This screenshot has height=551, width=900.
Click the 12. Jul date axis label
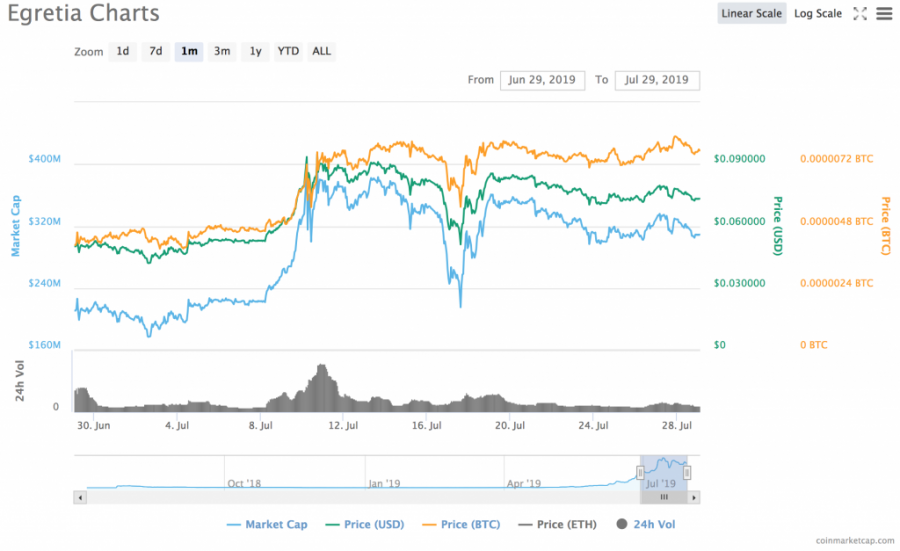tap(343, 425)
